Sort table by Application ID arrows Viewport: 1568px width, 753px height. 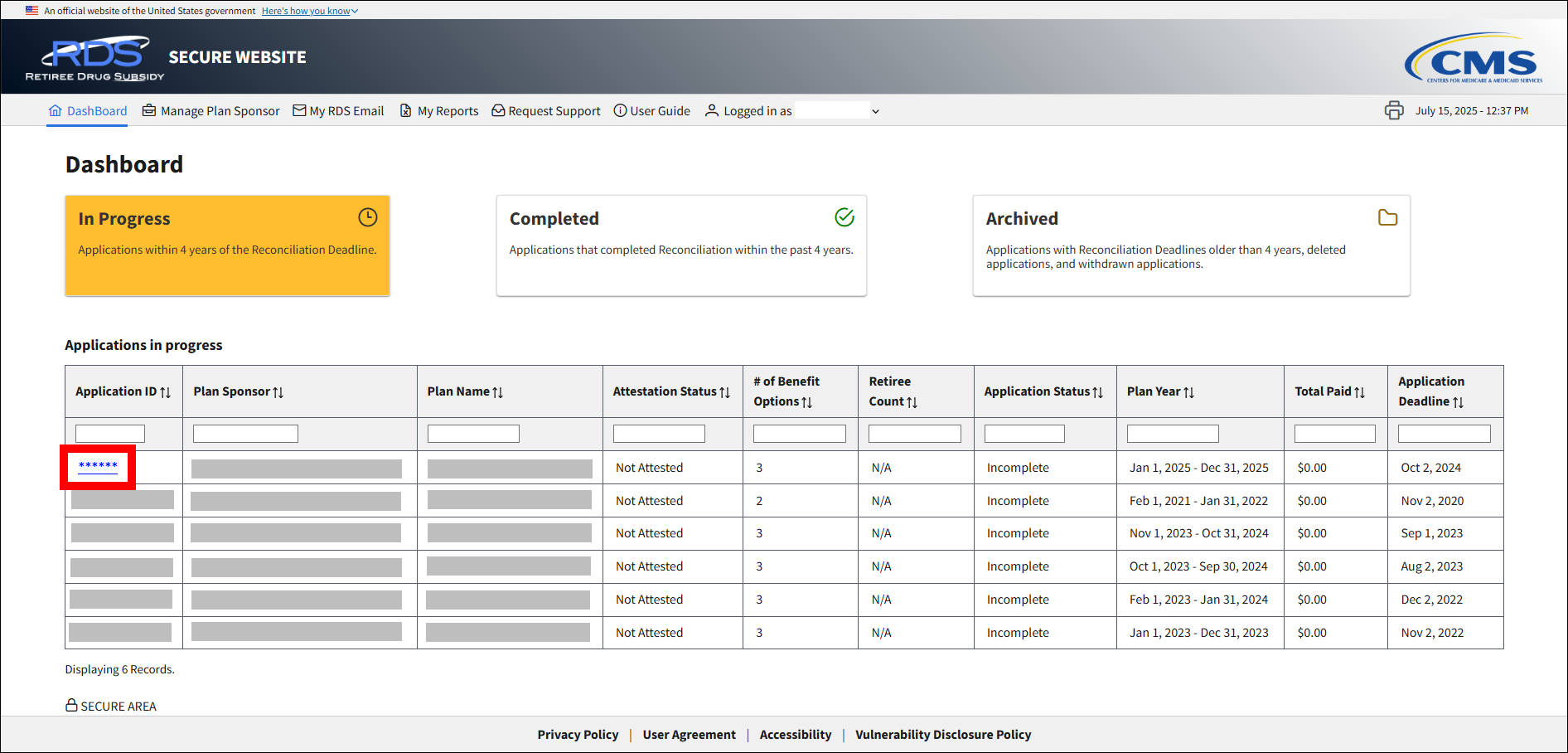pos(165,392)
